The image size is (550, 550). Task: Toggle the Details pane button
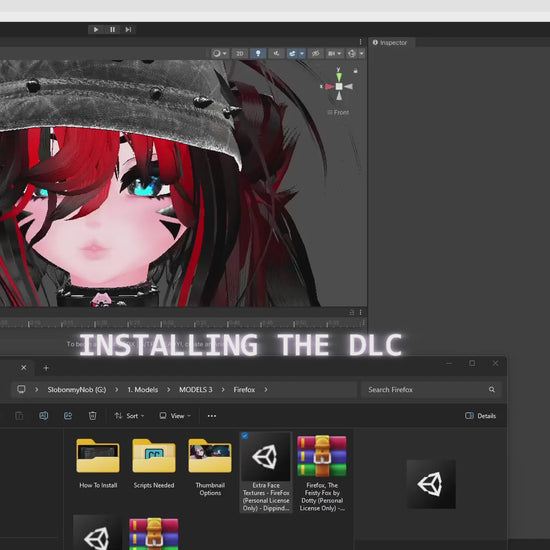tap(481, 416)
